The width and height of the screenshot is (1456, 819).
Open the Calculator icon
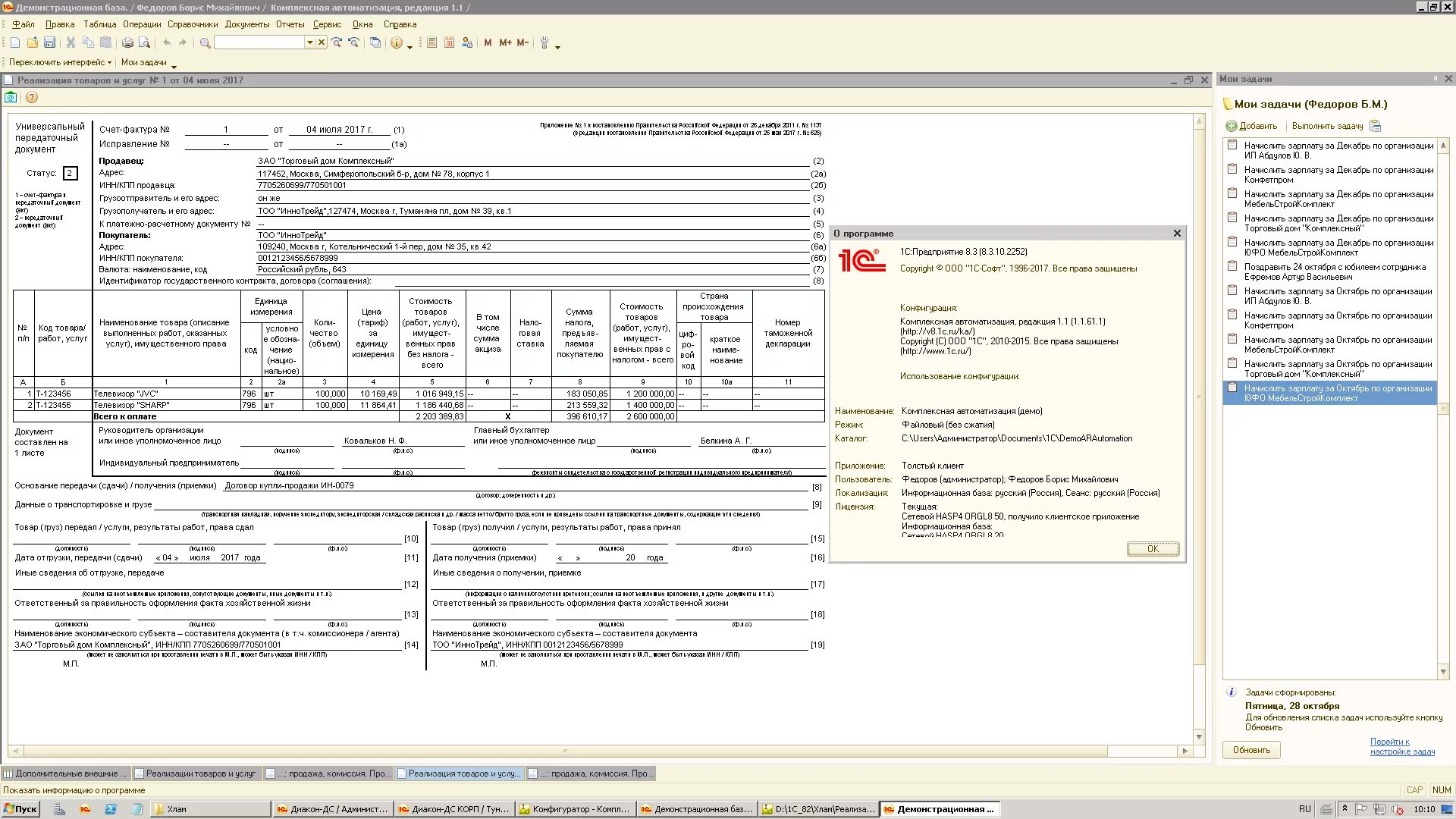coord(431,43)
